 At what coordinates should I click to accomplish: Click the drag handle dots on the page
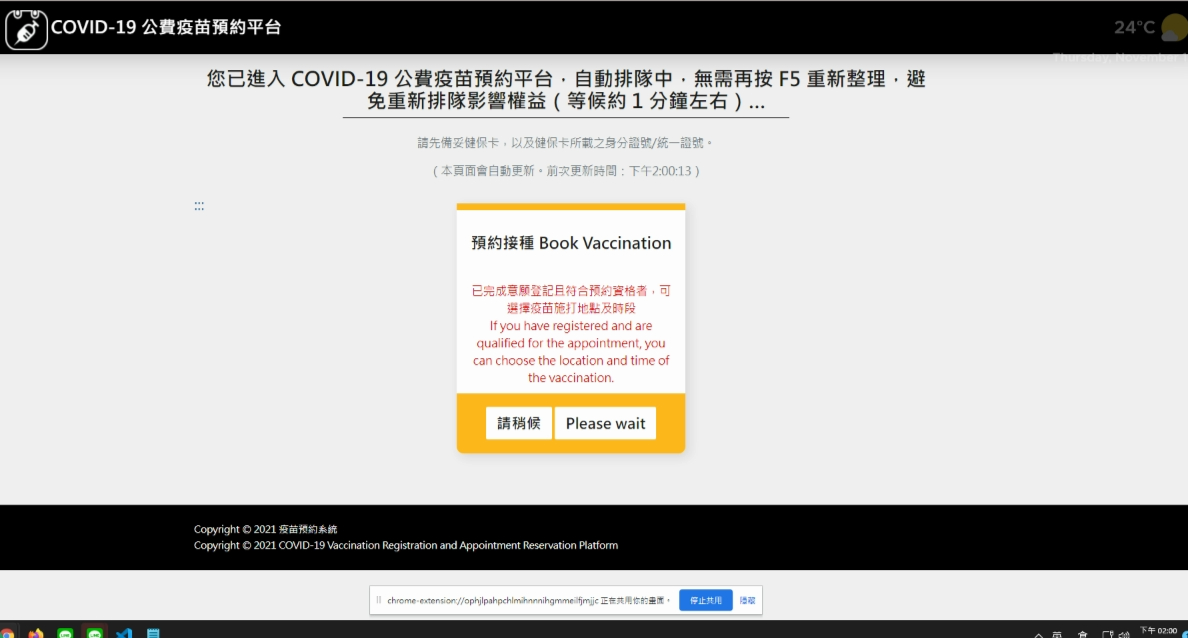(199, 205)
